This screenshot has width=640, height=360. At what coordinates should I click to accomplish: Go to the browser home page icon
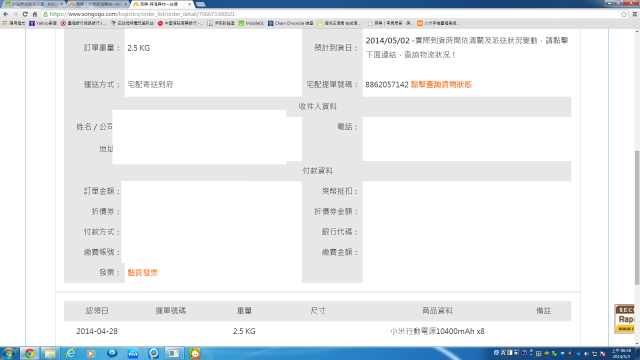click(35, 14)
